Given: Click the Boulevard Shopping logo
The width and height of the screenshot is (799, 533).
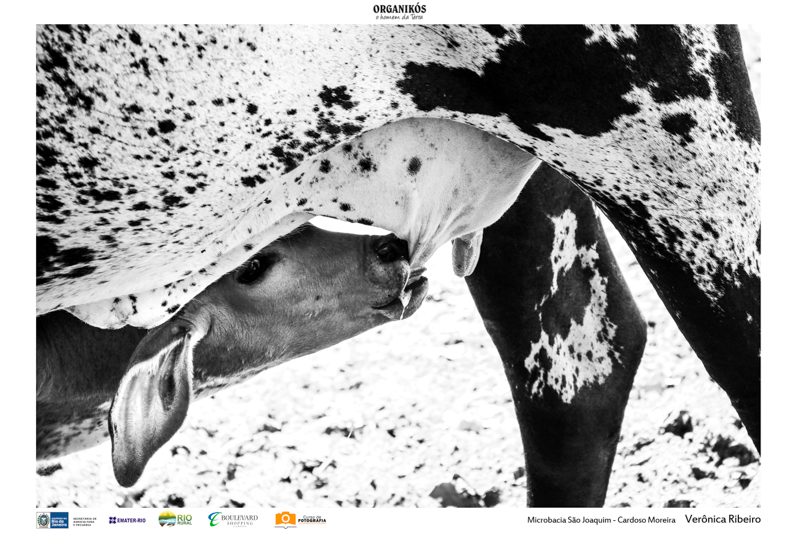Looking at the screenshot, I should point(233,519).
